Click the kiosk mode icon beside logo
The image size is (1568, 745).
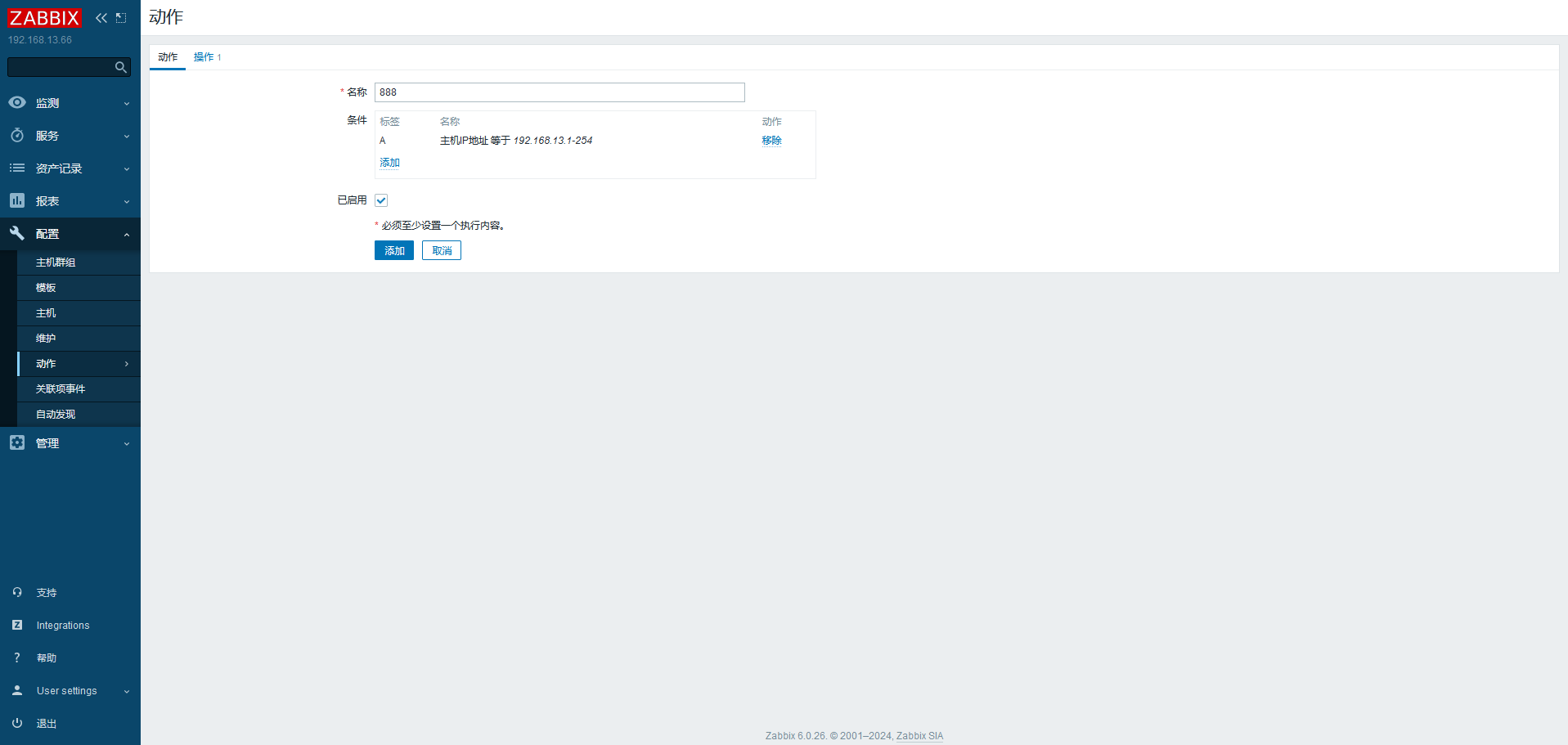tap(121, 18)
